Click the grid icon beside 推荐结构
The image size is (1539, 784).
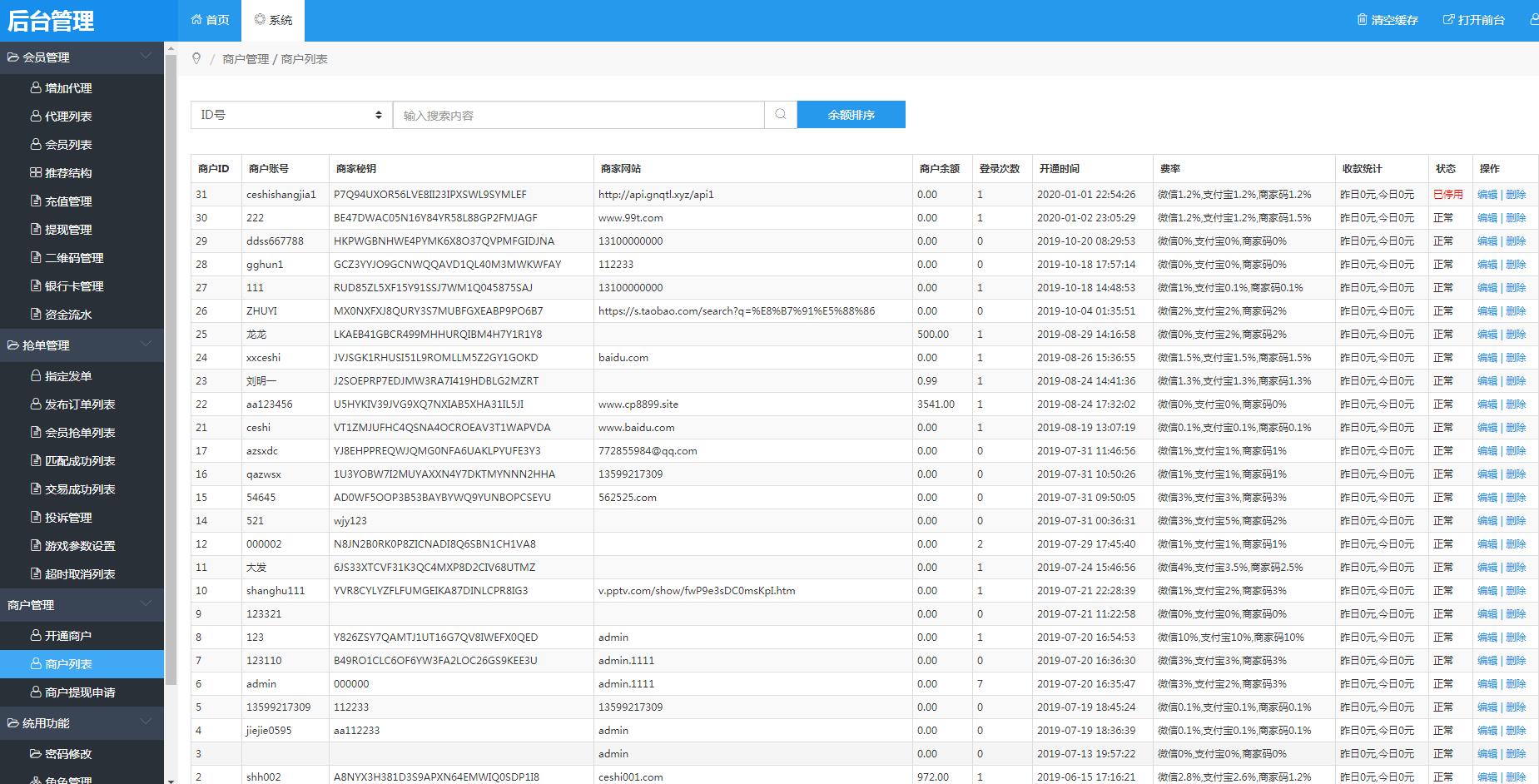(x=36, y=172)
